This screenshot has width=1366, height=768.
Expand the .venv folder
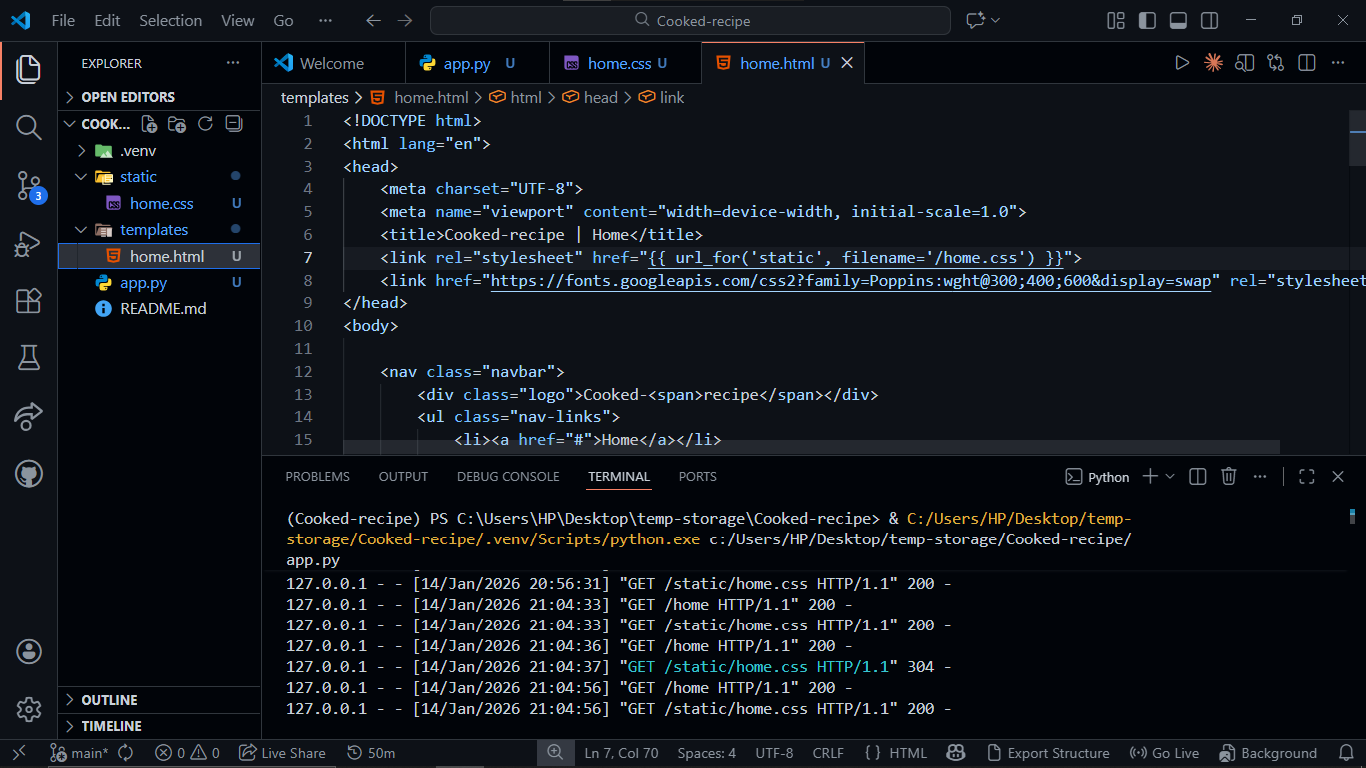coord(82,151)
